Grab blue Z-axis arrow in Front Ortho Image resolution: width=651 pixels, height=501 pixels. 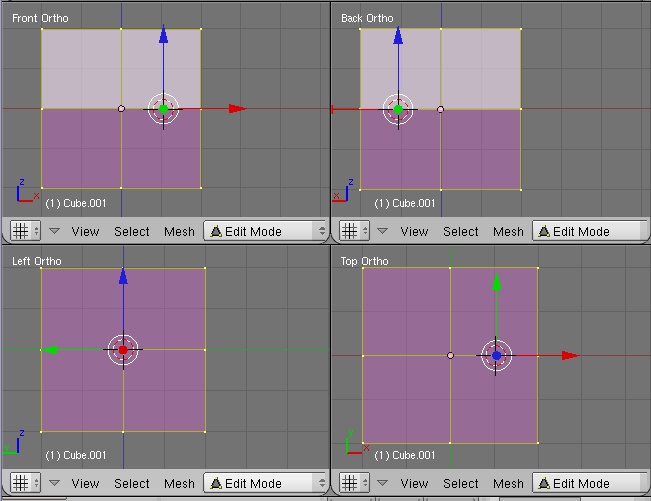pos(164,34)
